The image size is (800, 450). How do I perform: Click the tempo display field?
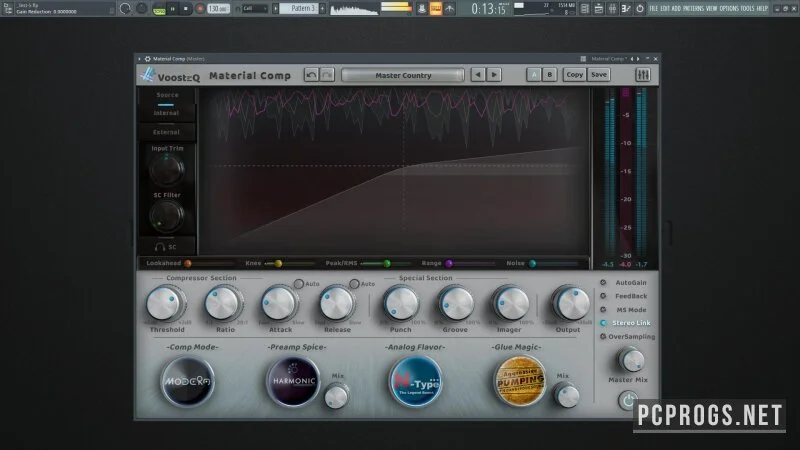coord(218,9)
